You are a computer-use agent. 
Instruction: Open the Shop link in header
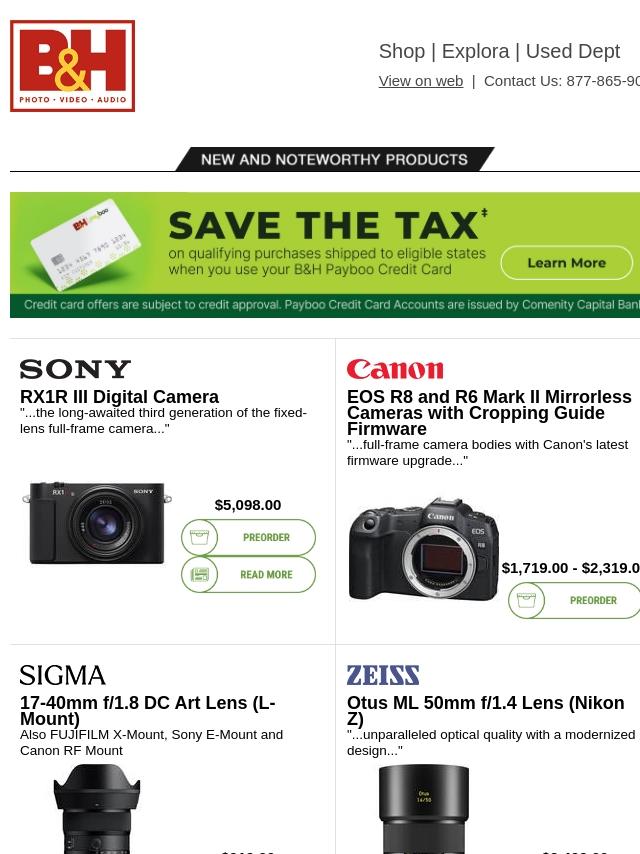point(402,51)
